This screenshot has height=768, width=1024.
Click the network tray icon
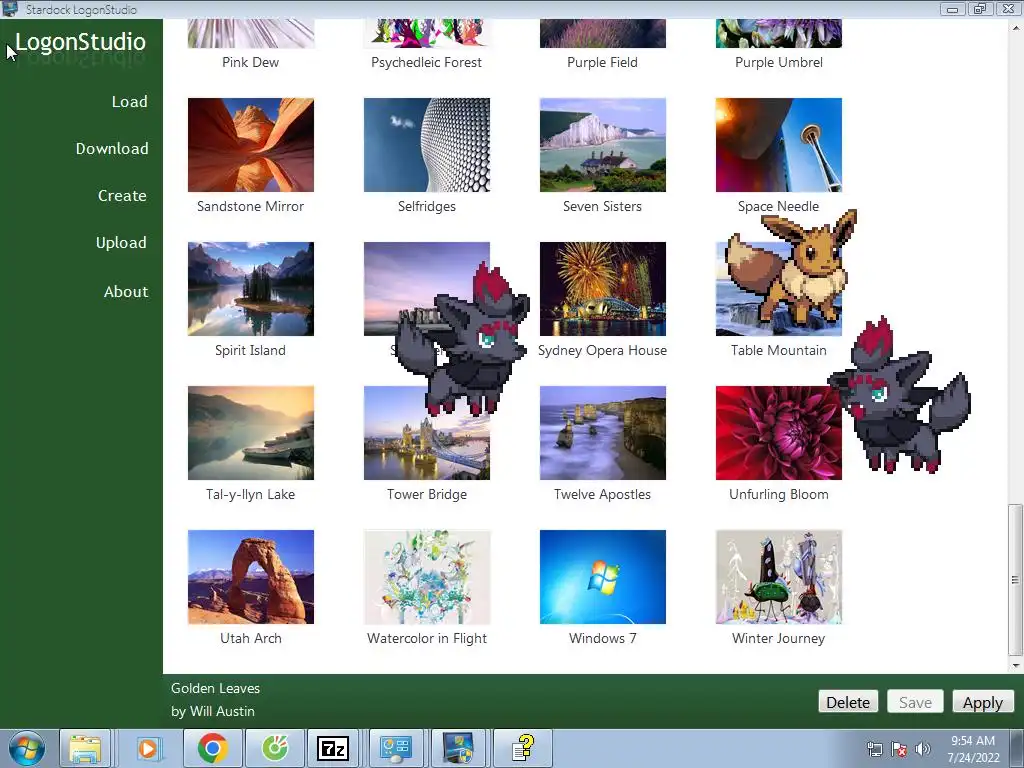[874, 749]
